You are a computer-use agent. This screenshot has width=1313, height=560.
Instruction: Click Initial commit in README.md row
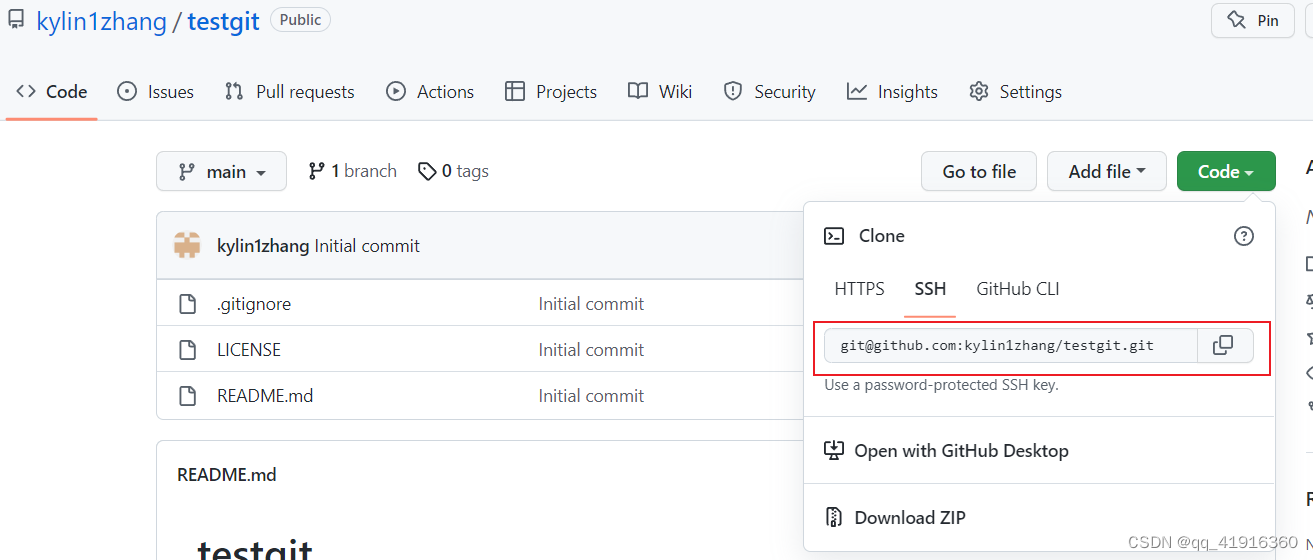(x=591, y=396)
